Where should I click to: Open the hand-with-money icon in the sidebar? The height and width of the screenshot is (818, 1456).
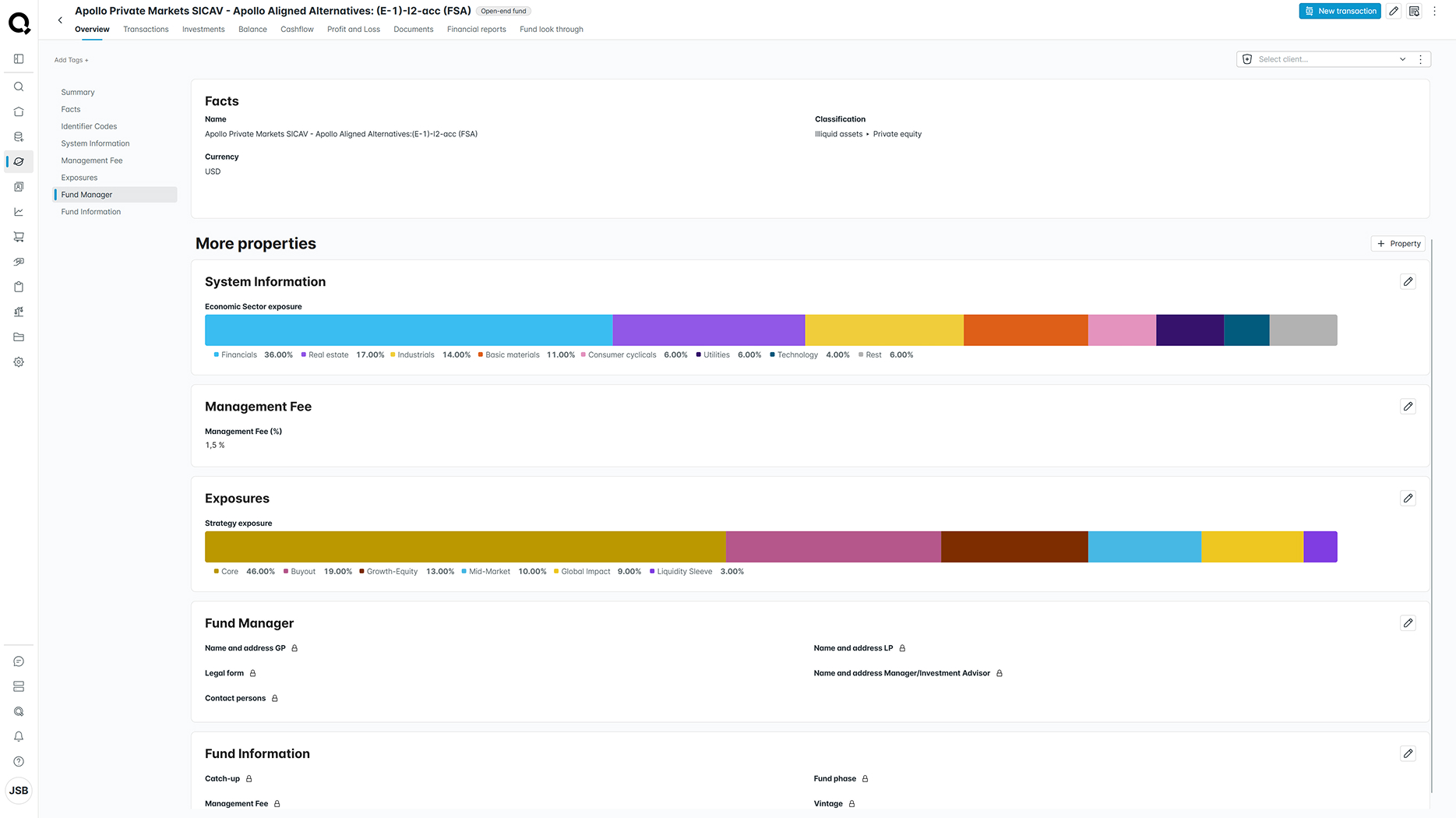point(19,262)
